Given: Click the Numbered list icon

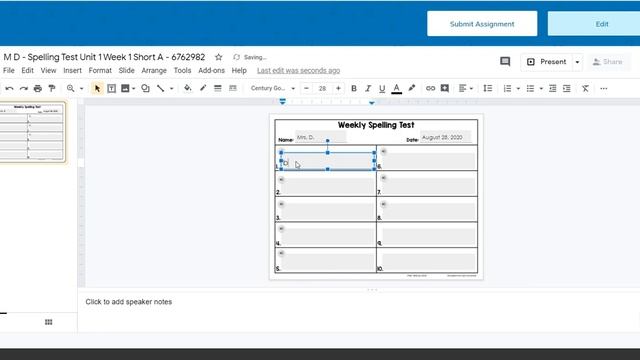Looking at the screenshot, I should click(507, 89).
